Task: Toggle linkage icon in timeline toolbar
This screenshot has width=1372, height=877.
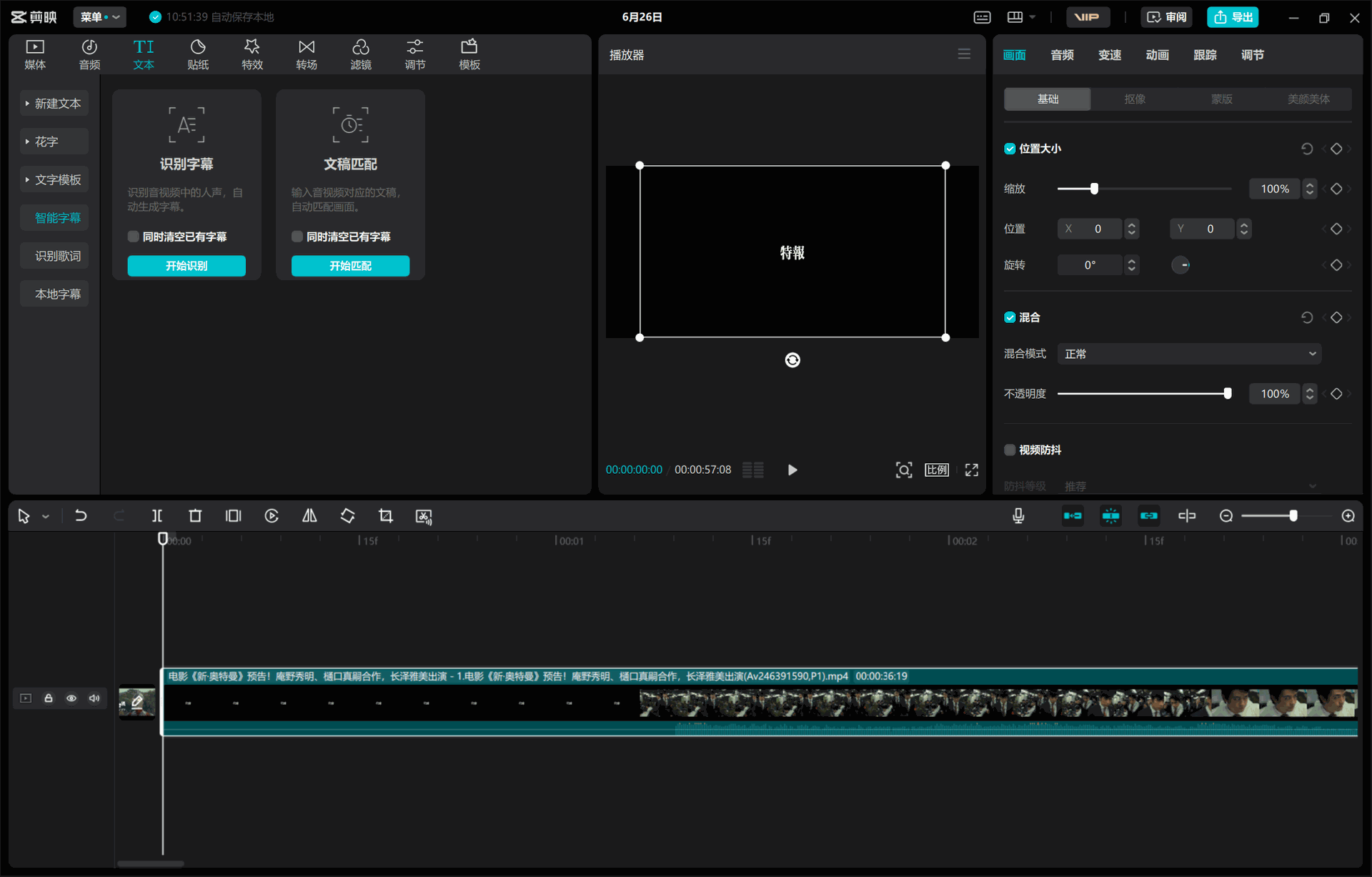Action: point(1148,515)
